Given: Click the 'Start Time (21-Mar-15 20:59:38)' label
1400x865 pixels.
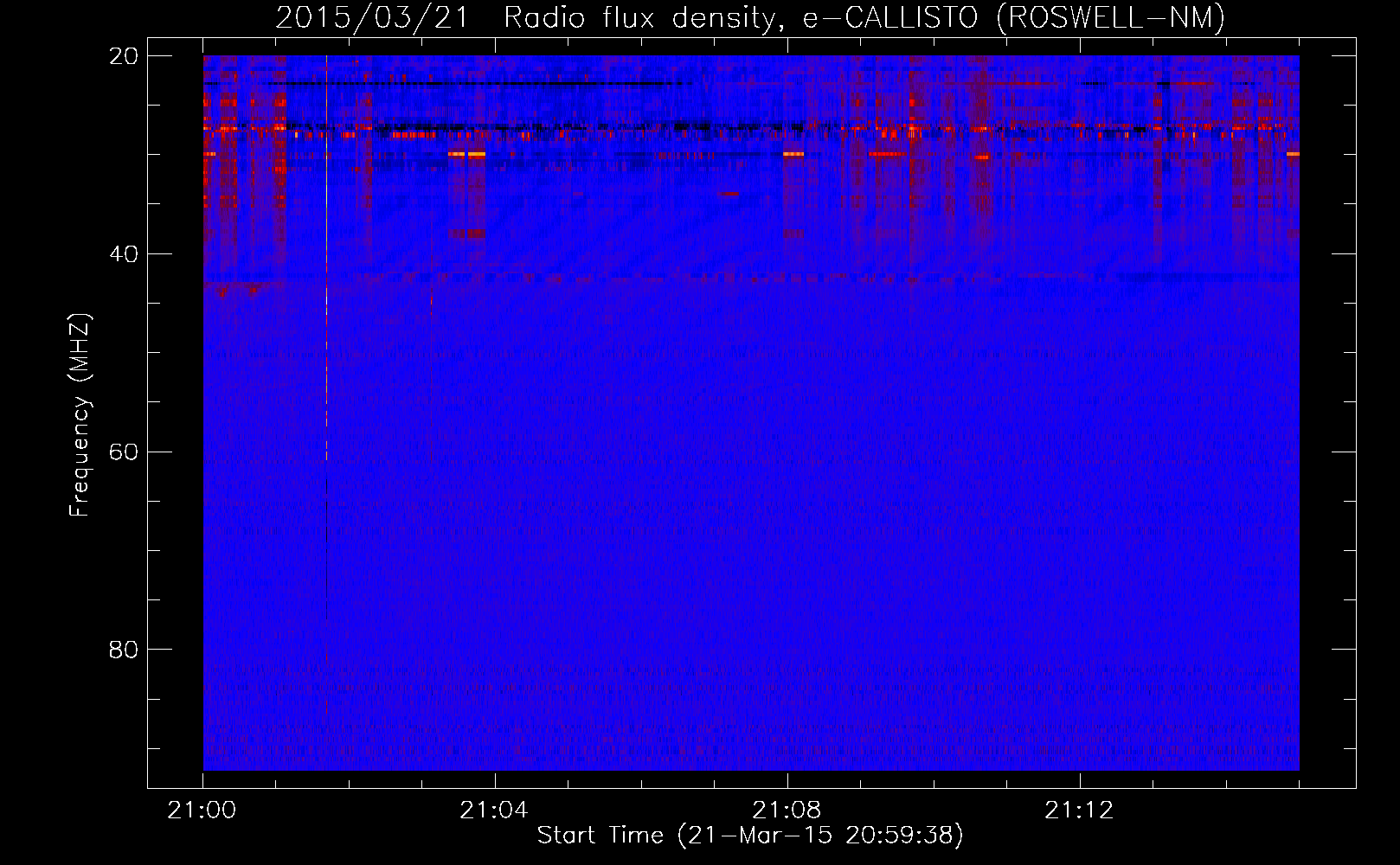Looking at the screenshot, I should tap(750, 836).
